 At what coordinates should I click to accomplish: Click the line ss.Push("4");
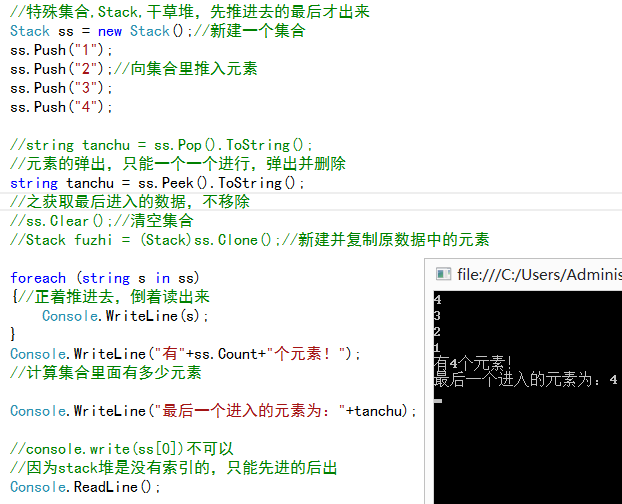click(x=61, y=107)
